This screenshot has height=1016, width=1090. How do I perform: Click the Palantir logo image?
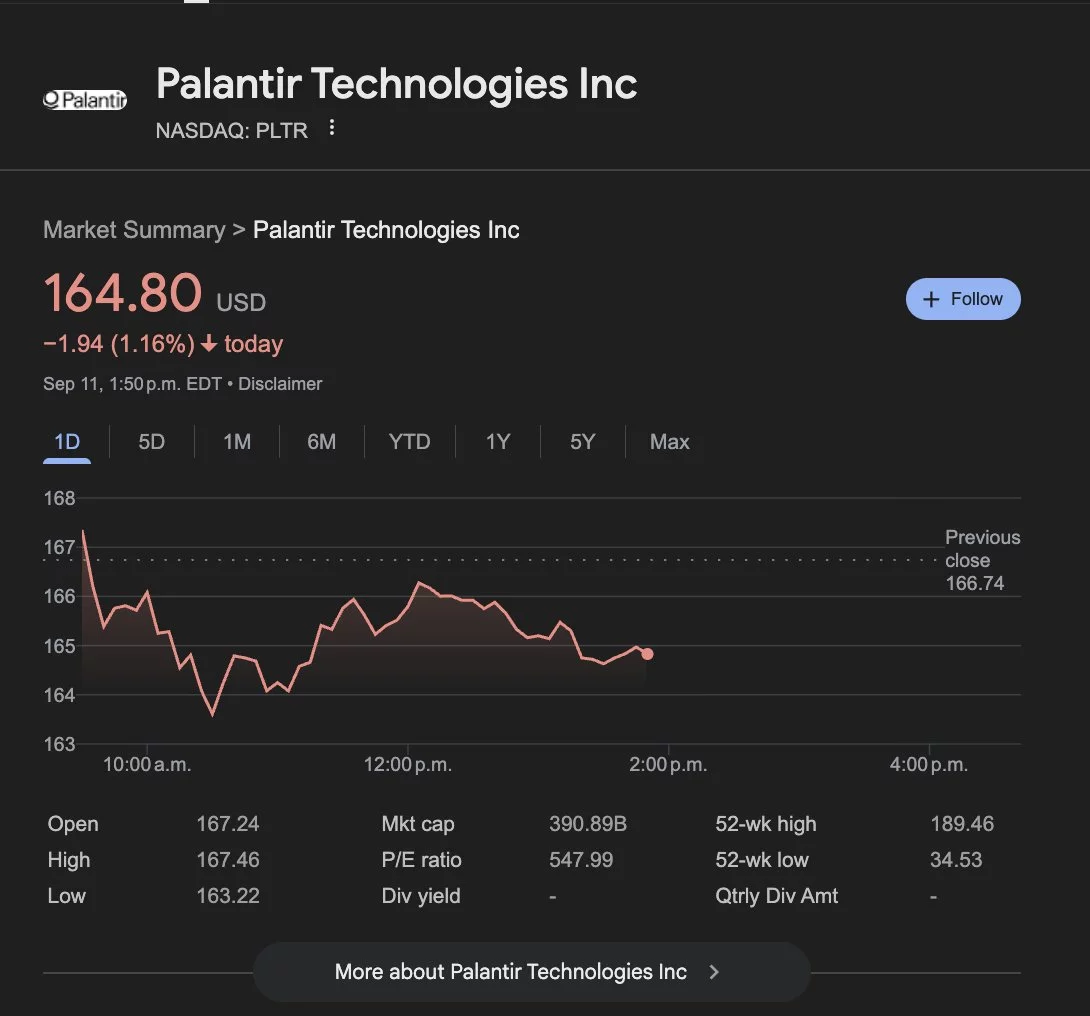(85, 100)
